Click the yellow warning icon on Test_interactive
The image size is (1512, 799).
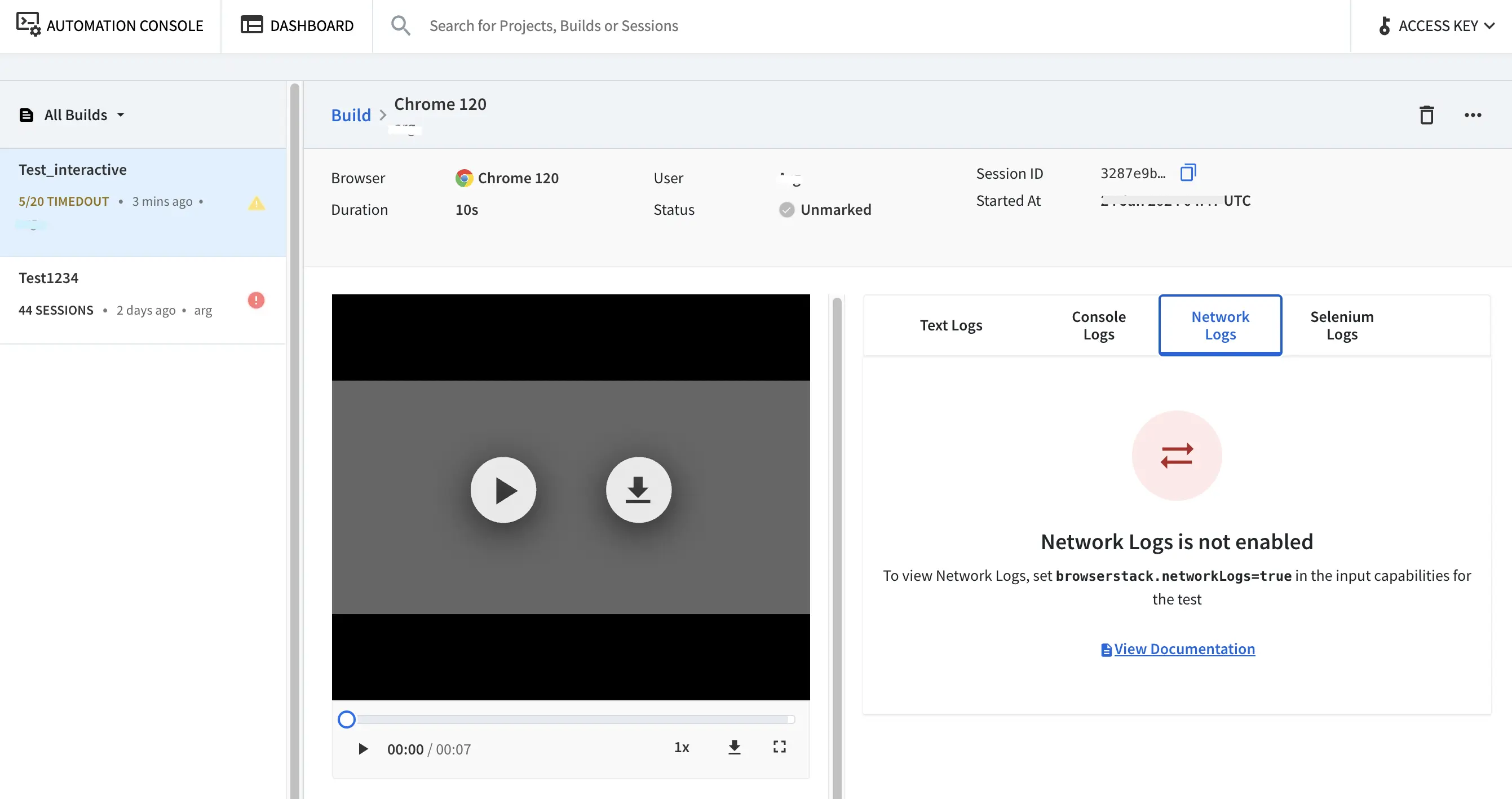[x=256, y=203]
